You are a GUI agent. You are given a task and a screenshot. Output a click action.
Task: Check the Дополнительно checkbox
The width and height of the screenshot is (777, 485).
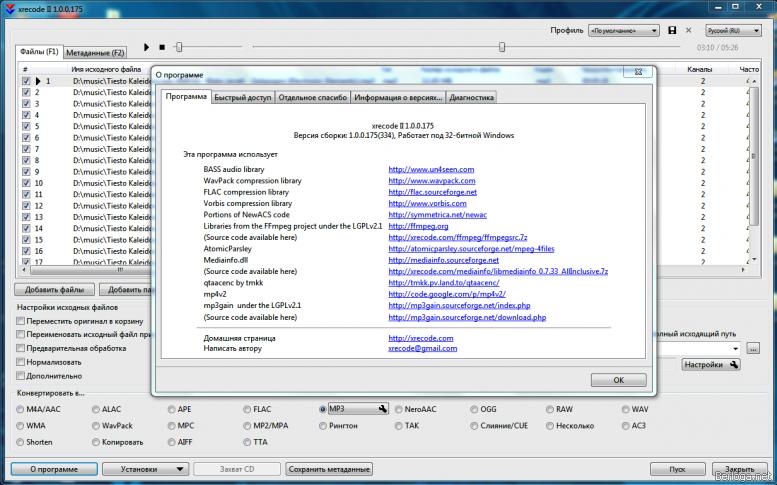21,376
